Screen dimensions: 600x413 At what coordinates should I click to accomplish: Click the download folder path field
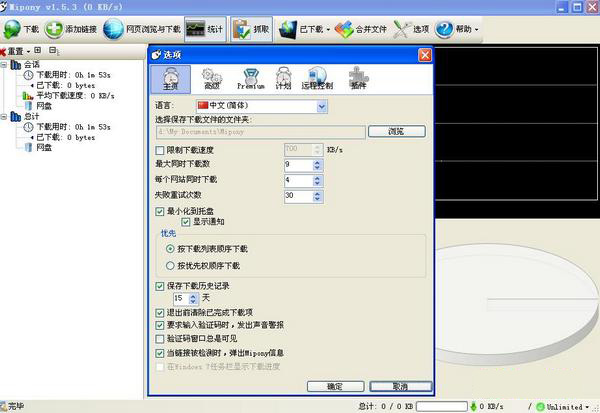tap(261, 132)
